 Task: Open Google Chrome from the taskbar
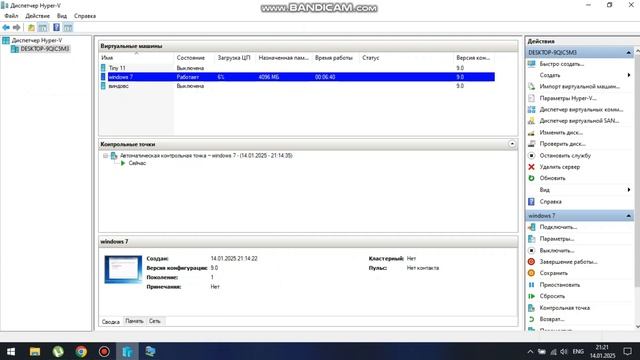click(81, 351)
